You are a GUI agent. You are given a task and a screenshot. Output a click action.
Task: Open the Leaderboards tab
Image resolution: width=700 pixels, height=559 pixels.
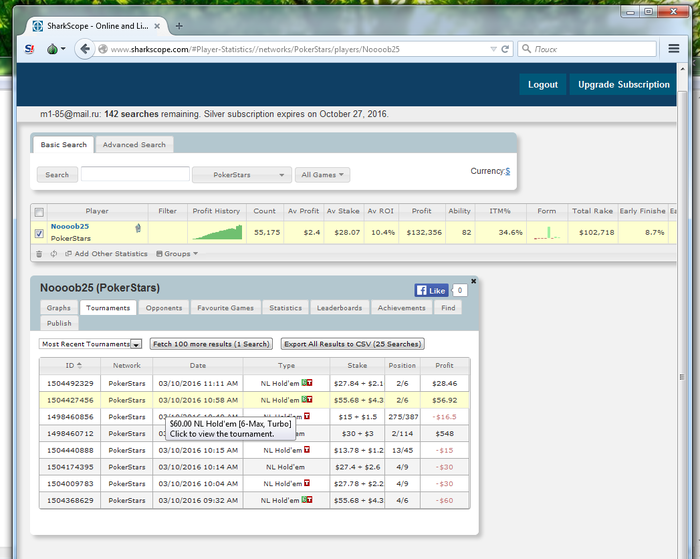click(x=339, y=308)
